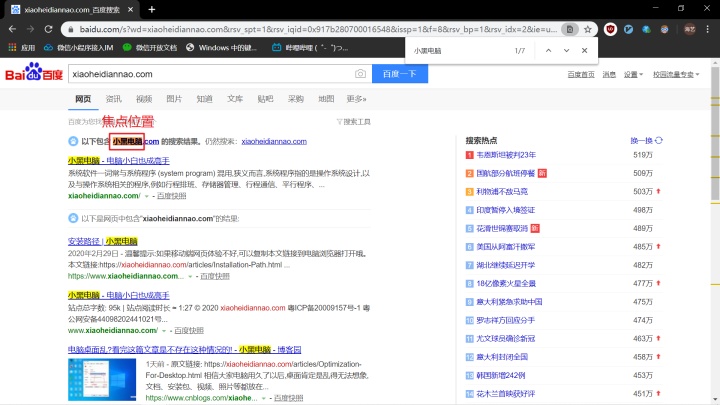Viewport: 720px width, 405px height.
Task: Switch to the 文库 tab
Action: [x=235, y=99]
